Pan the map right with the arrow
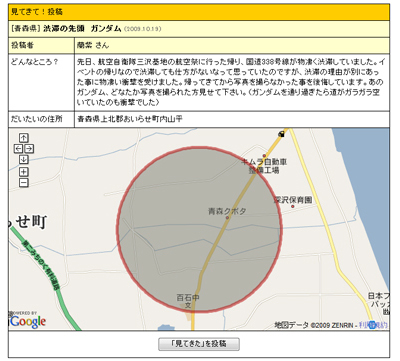 (x=29, y=149)
